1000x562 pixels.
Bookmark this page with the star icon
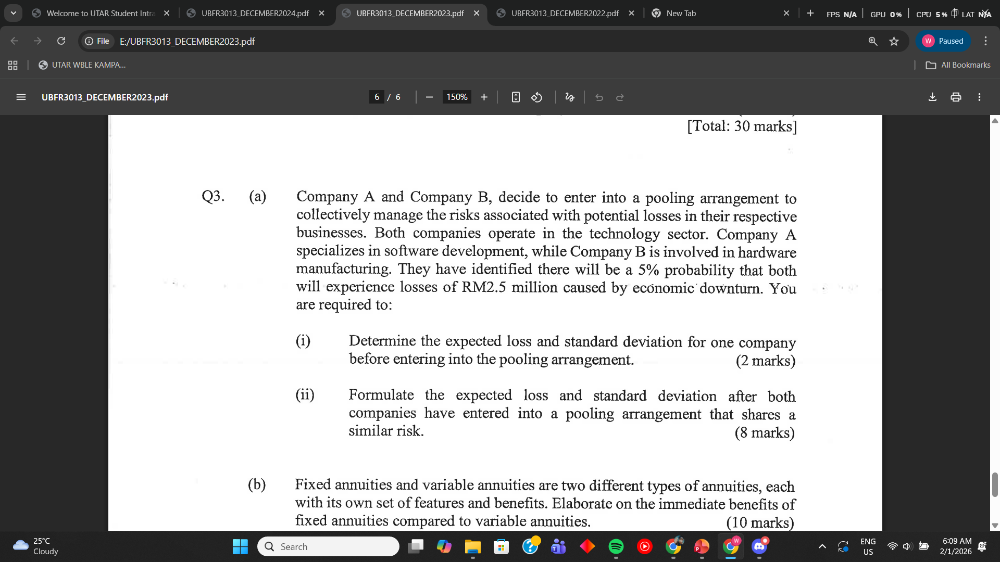point(893,41)
